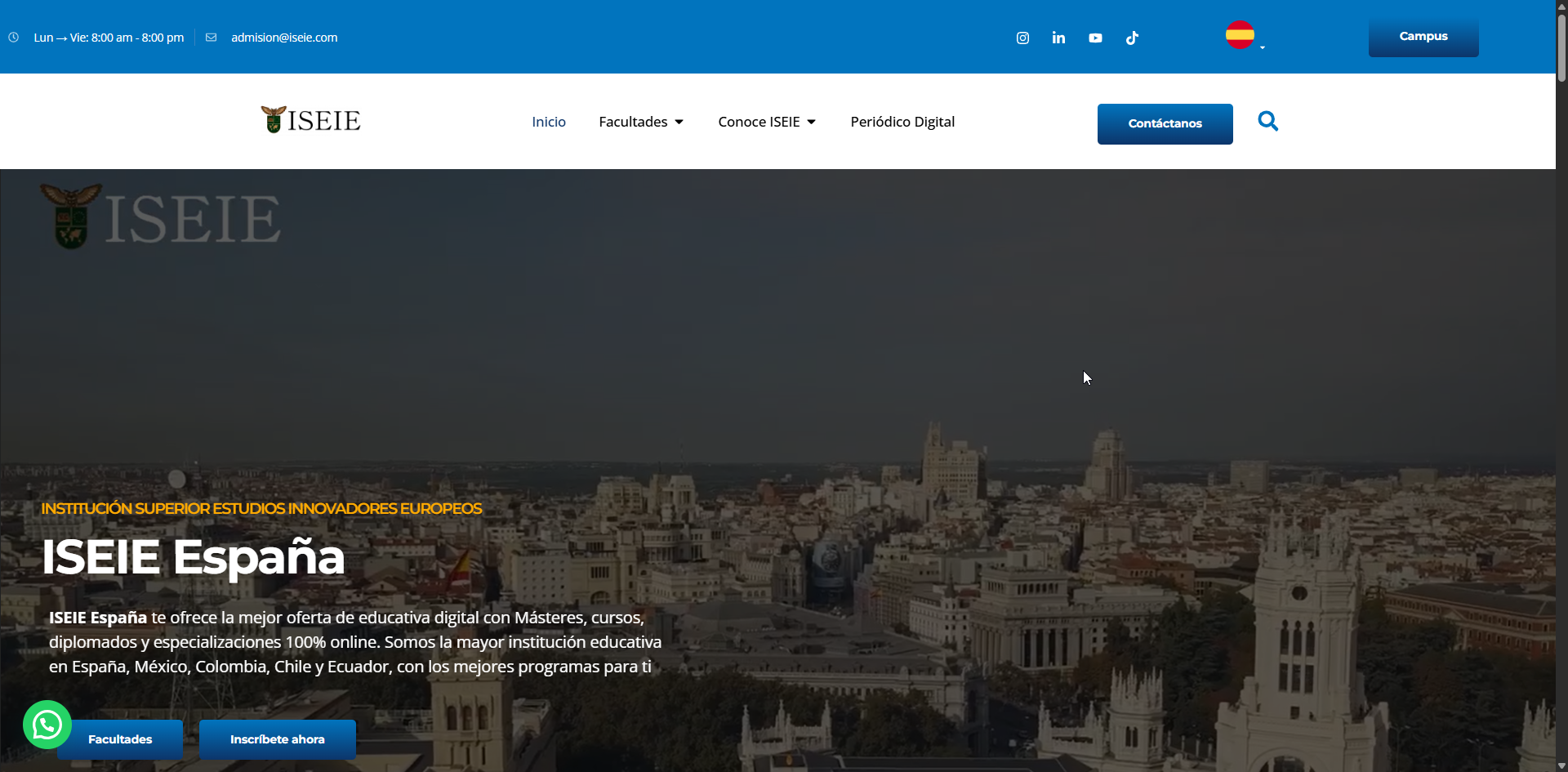Open the TikTok profile icon
Screen dimensions: 1568x772
click(1132, 38)
